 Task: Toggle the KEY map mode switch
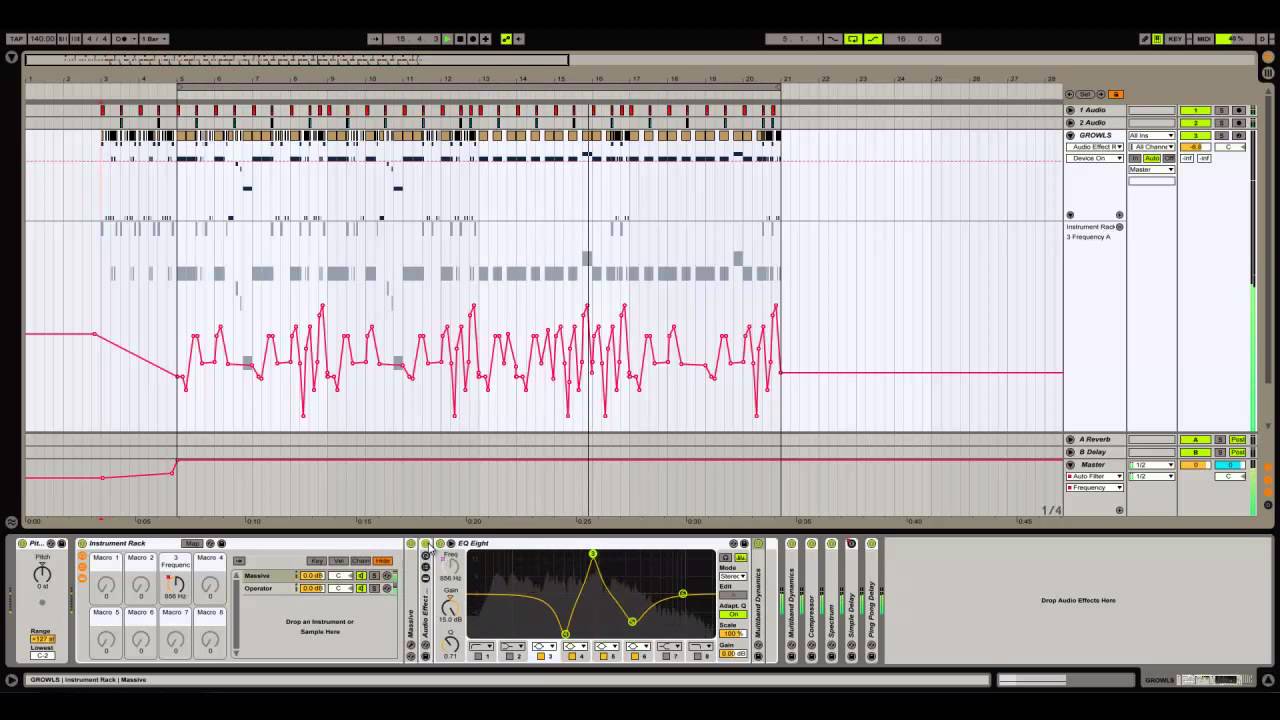(x=1176, y=39)
